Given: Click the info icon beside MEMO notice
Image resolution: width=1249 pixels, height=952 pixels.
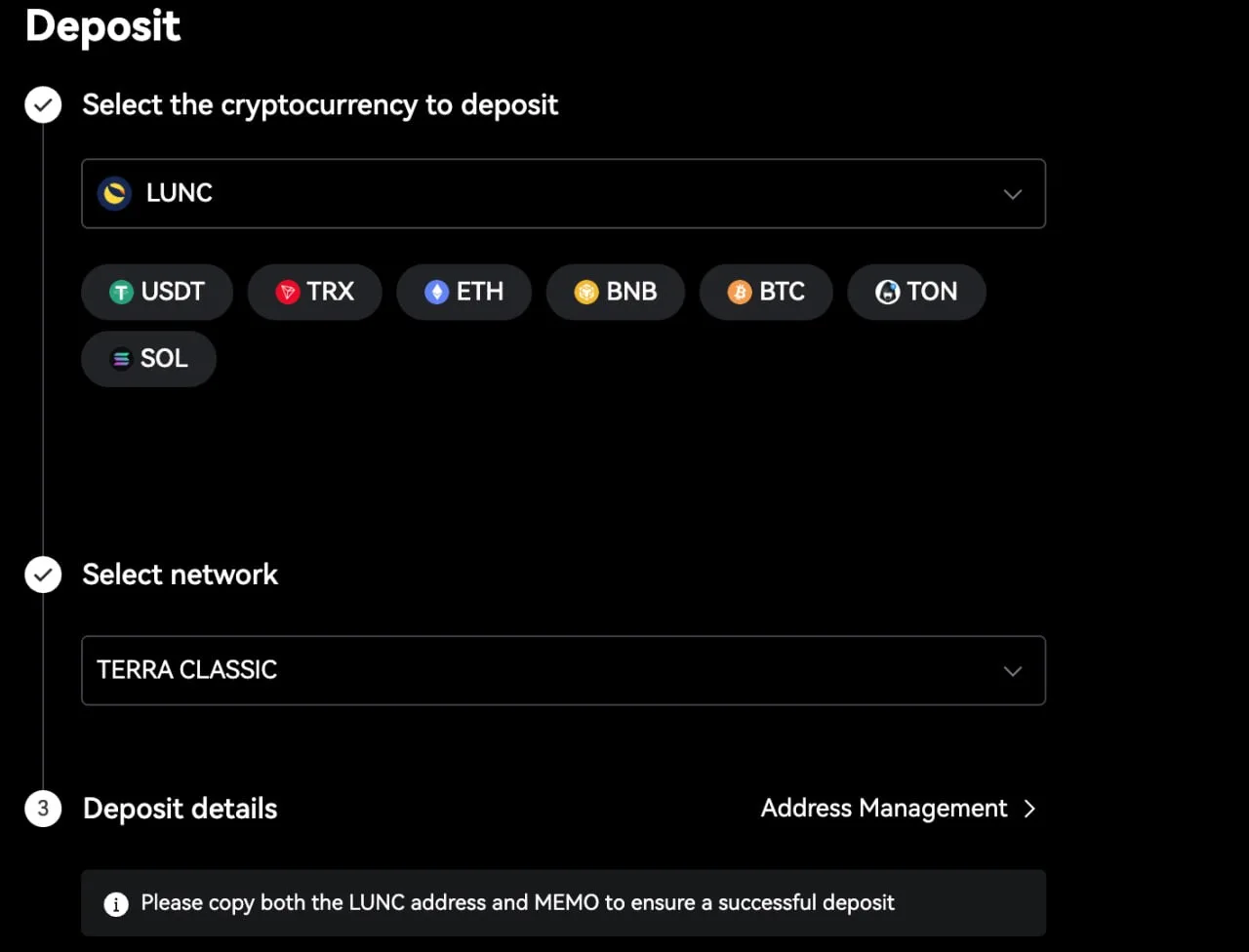Looking at the screenshot, I should click(116, 904).
